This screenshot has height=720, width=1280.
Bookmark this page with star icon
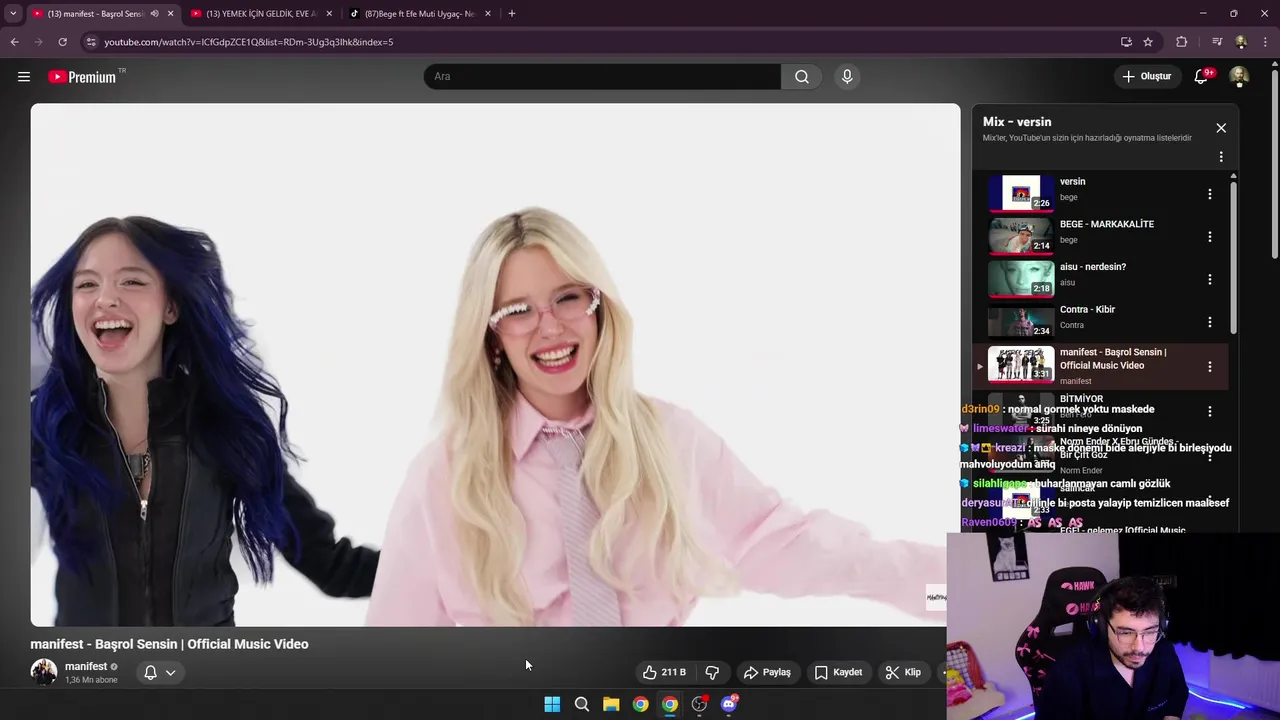(1148, 42)
